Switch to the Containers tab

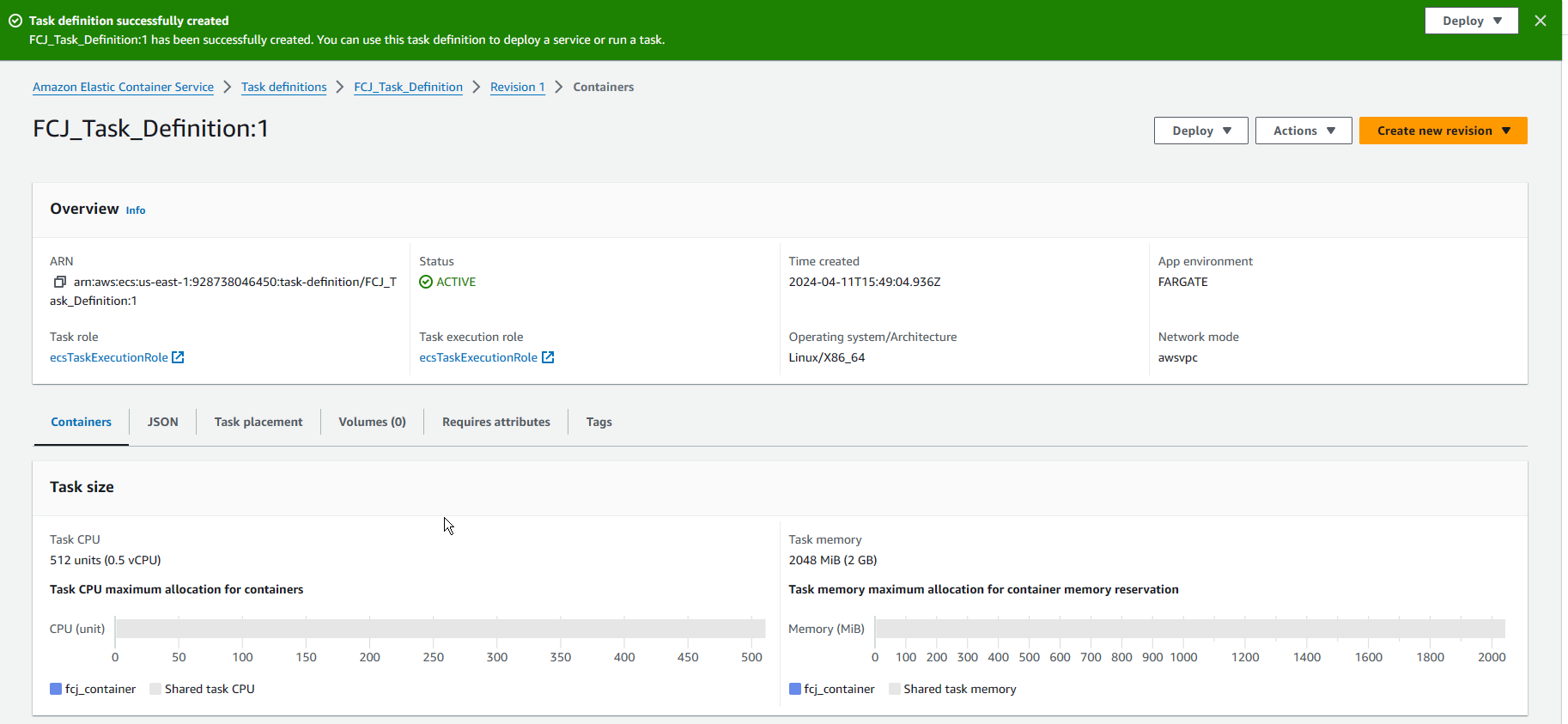[x=82, y=422]
